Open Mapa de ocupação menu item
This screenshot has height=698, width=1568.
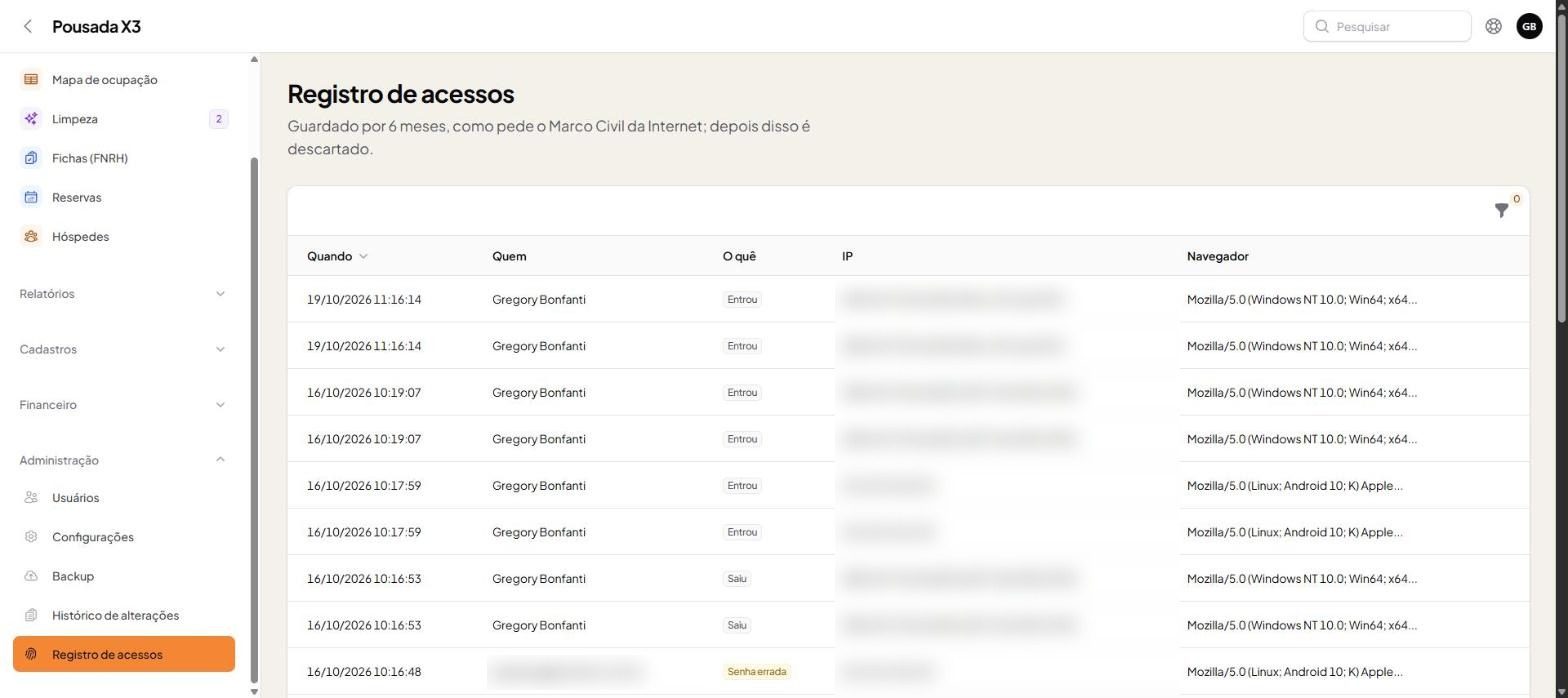point(124,79)
